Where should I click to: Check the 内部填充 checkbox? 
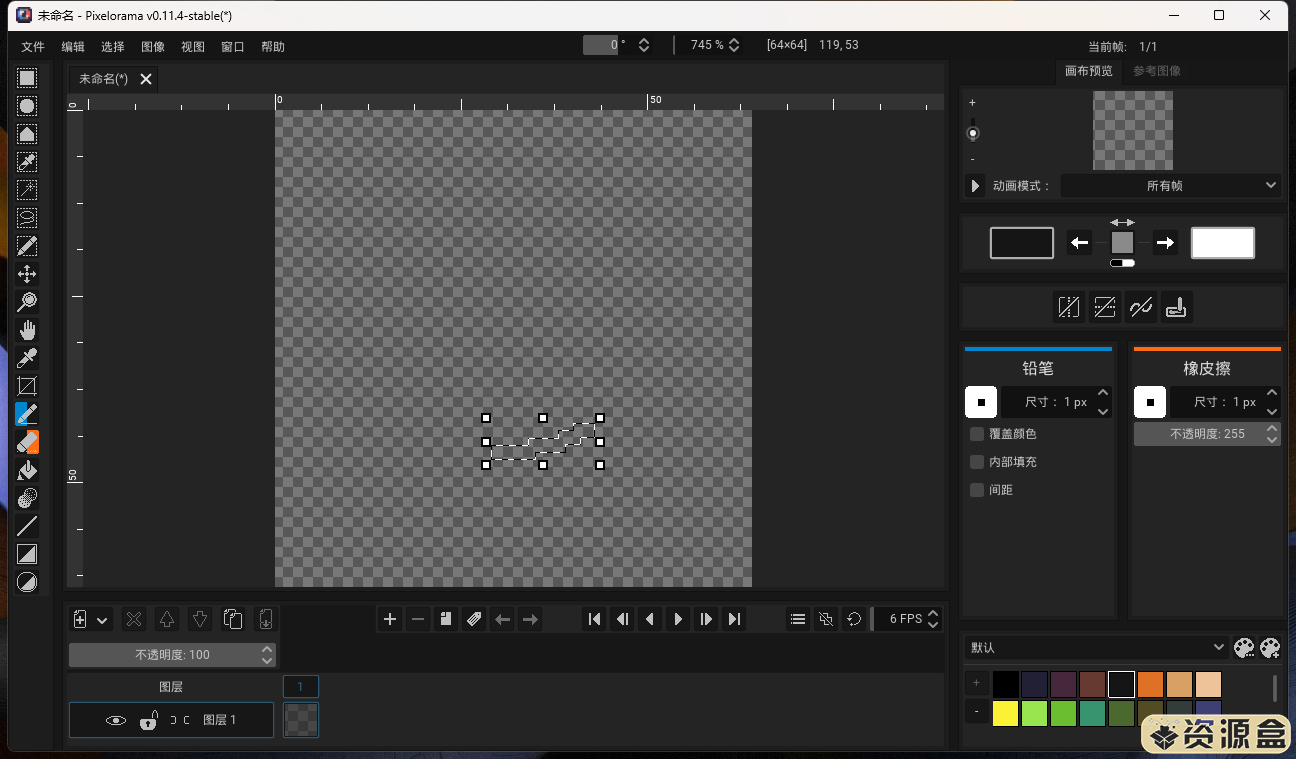coord(977,462)
